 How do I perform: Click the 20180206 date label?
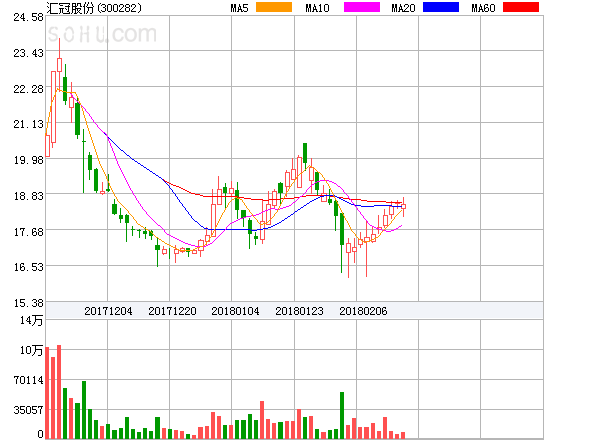[x=363, y=311]
